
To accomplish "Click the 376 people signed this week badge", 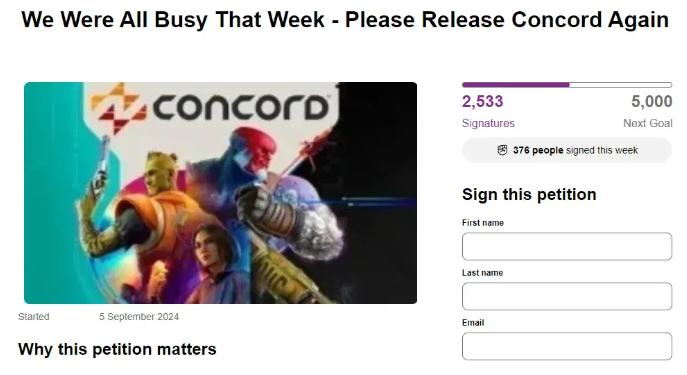I will coord(567,150).
